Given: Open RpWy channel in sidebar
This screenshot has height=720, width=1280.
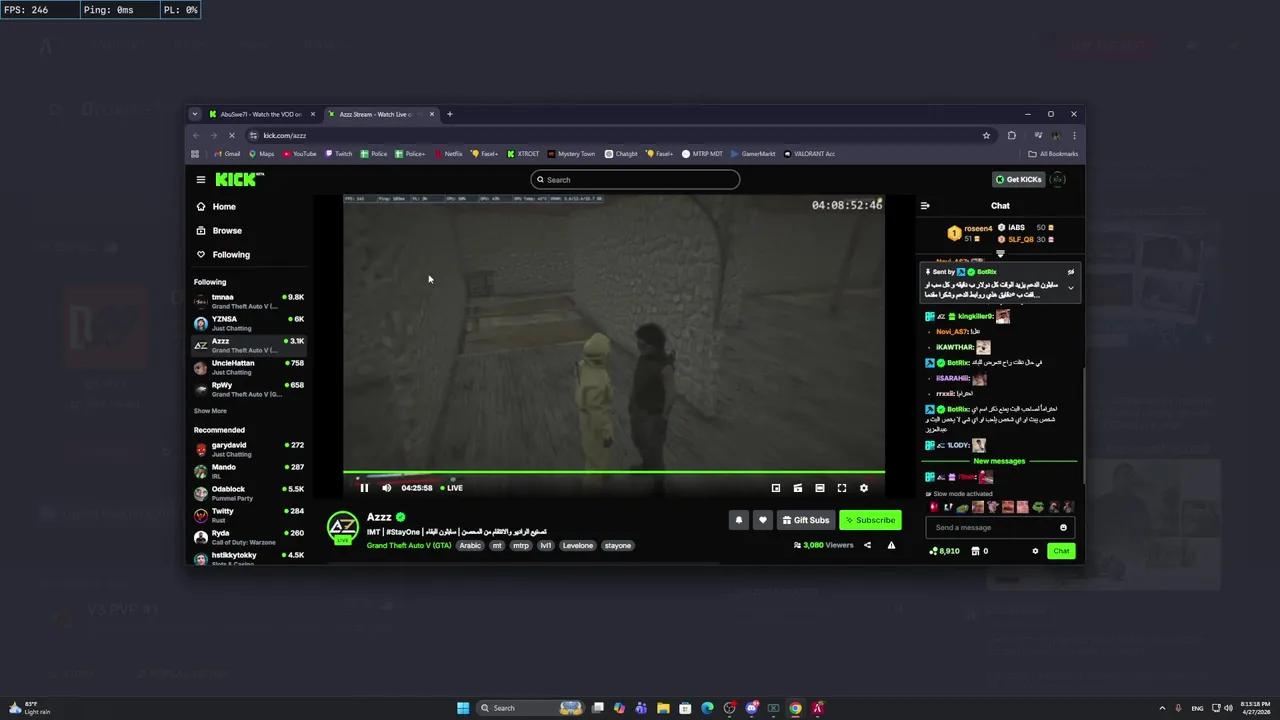Looking at the screenshot, I should click(249, 389).
